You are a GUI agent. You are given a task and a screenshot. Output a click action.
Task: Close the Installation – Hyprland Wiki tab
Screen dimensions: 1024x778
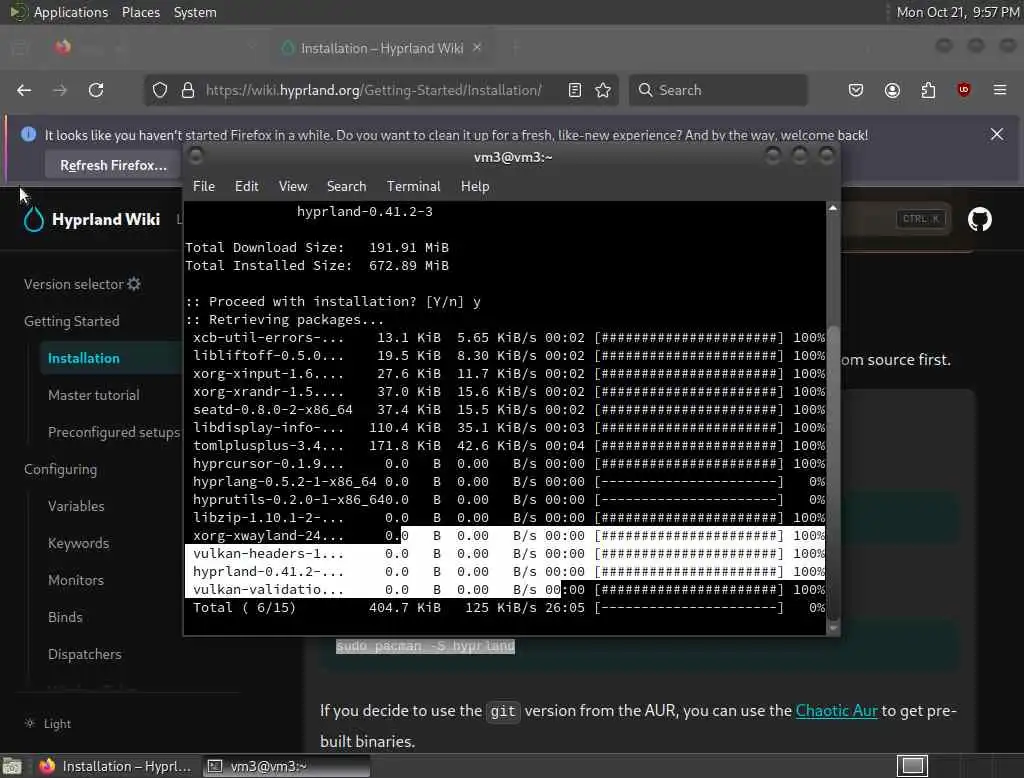click(477, 48)
